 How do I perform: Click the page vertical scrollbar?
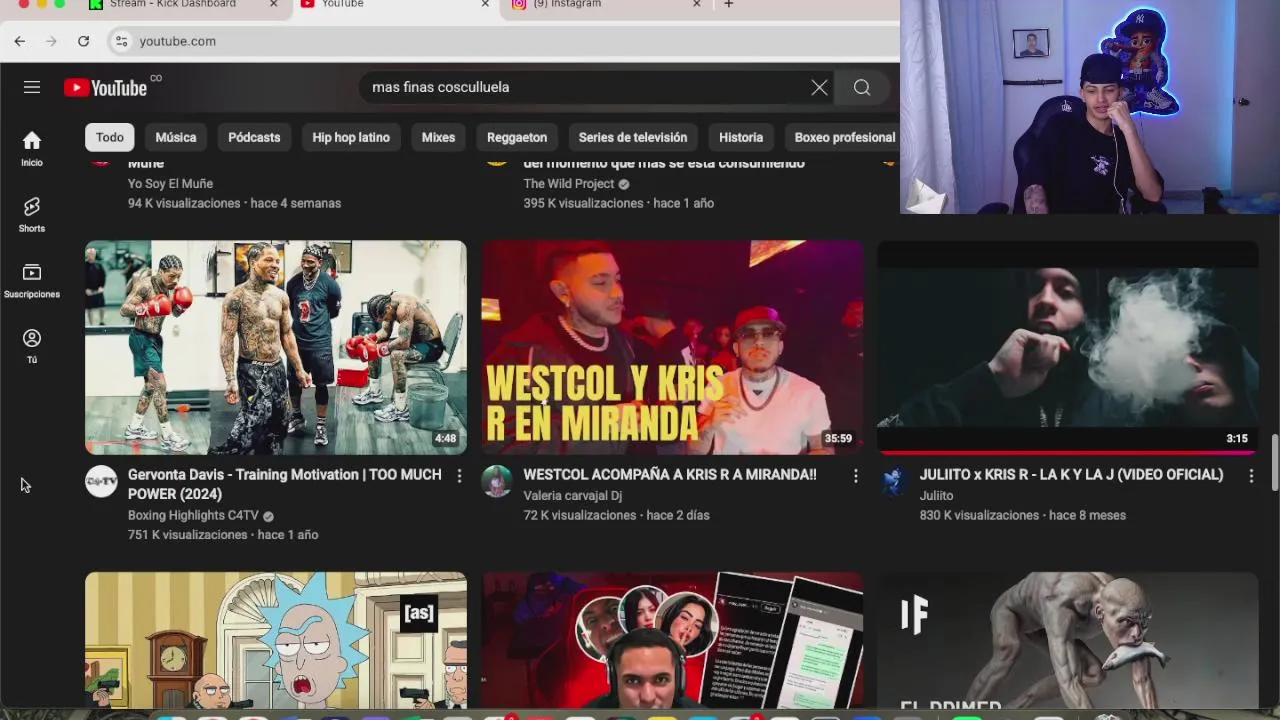(1274, 462)
